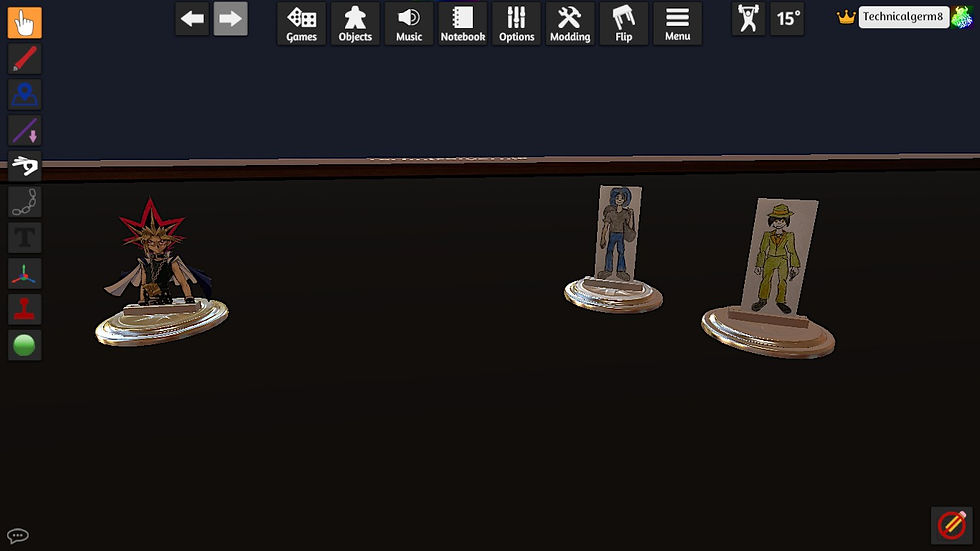Open the Modding tools menu
This screenshot has width=980, height=551.
[570, 24]
